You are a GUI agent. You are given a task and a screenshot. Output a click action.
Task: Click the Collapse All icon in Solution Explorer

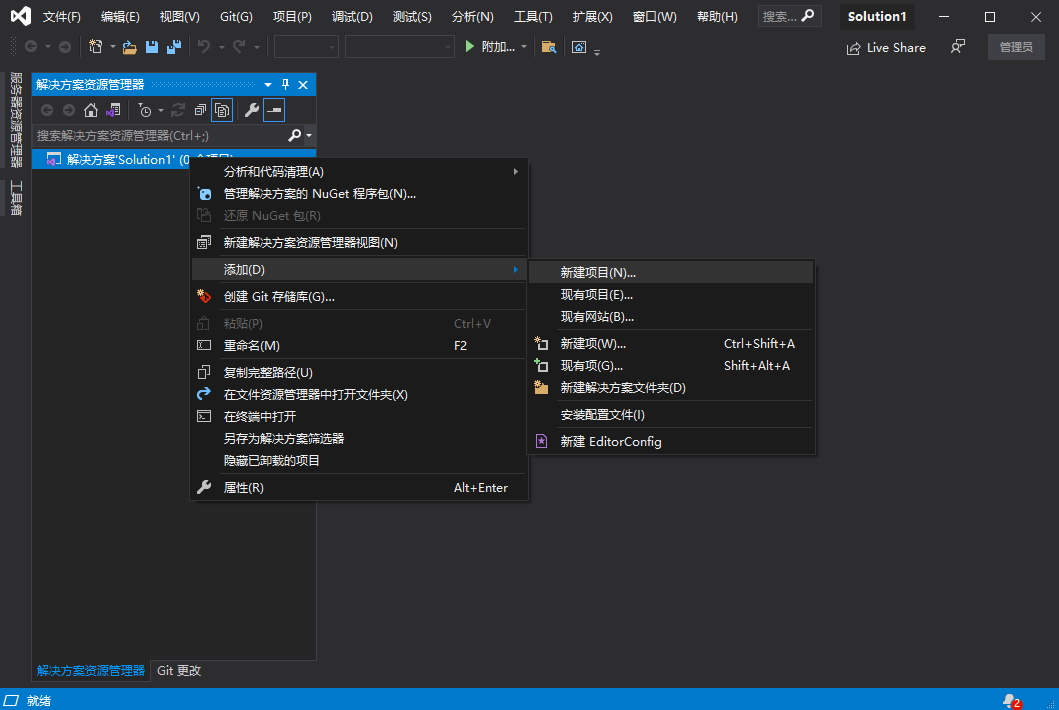200,110
